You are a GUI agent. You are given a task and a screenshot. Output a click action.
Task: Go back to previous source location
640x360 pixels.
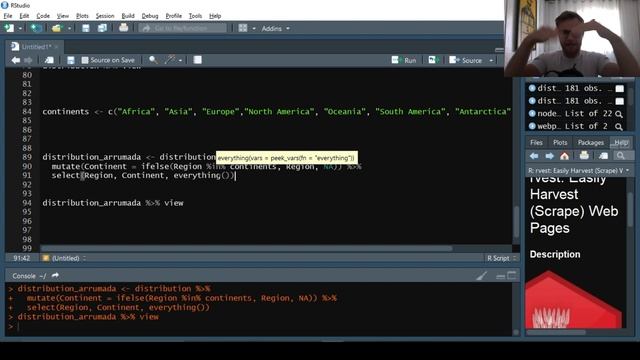pos(16,60)
